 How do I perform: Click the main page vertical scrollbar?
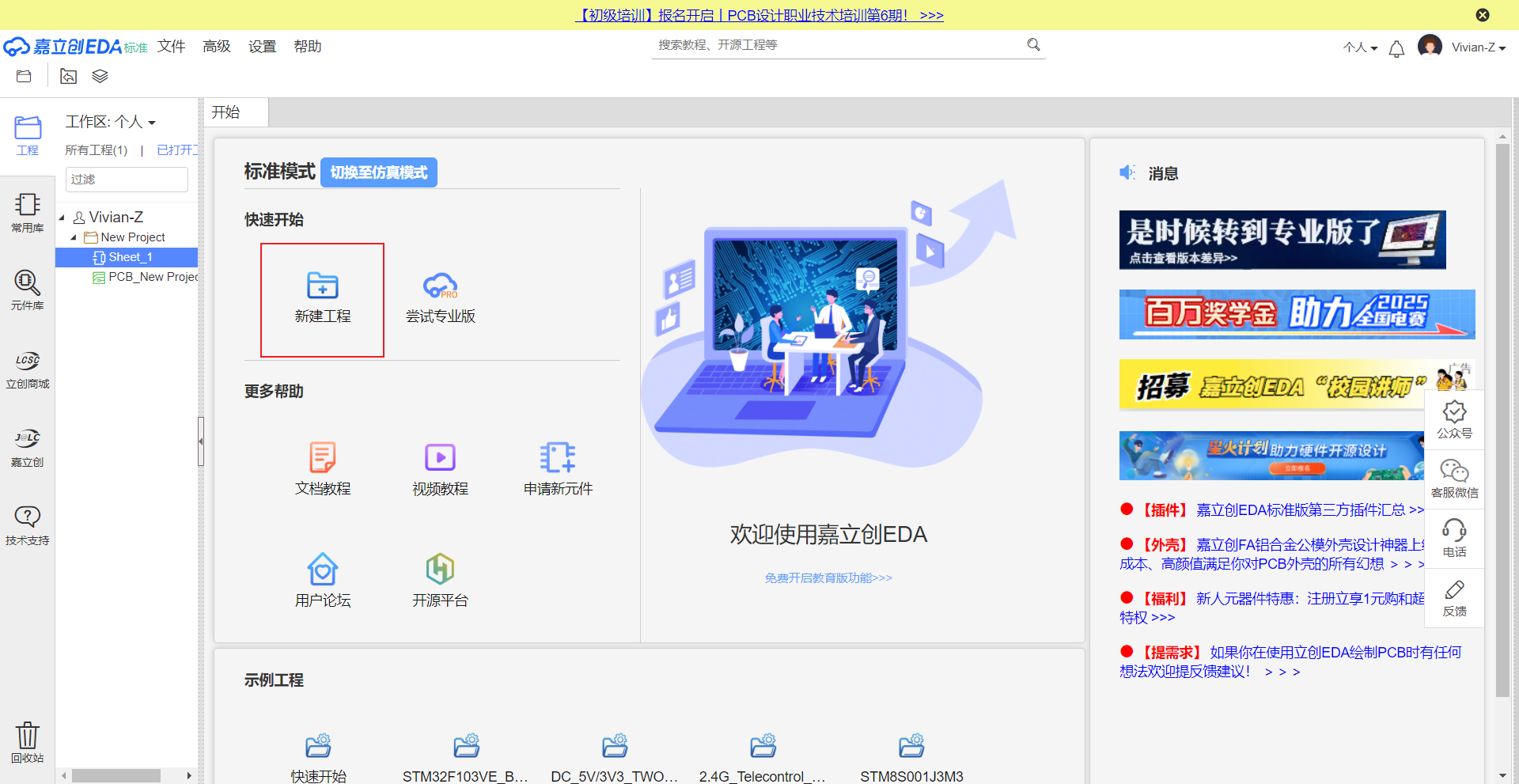coord(1502,419)
